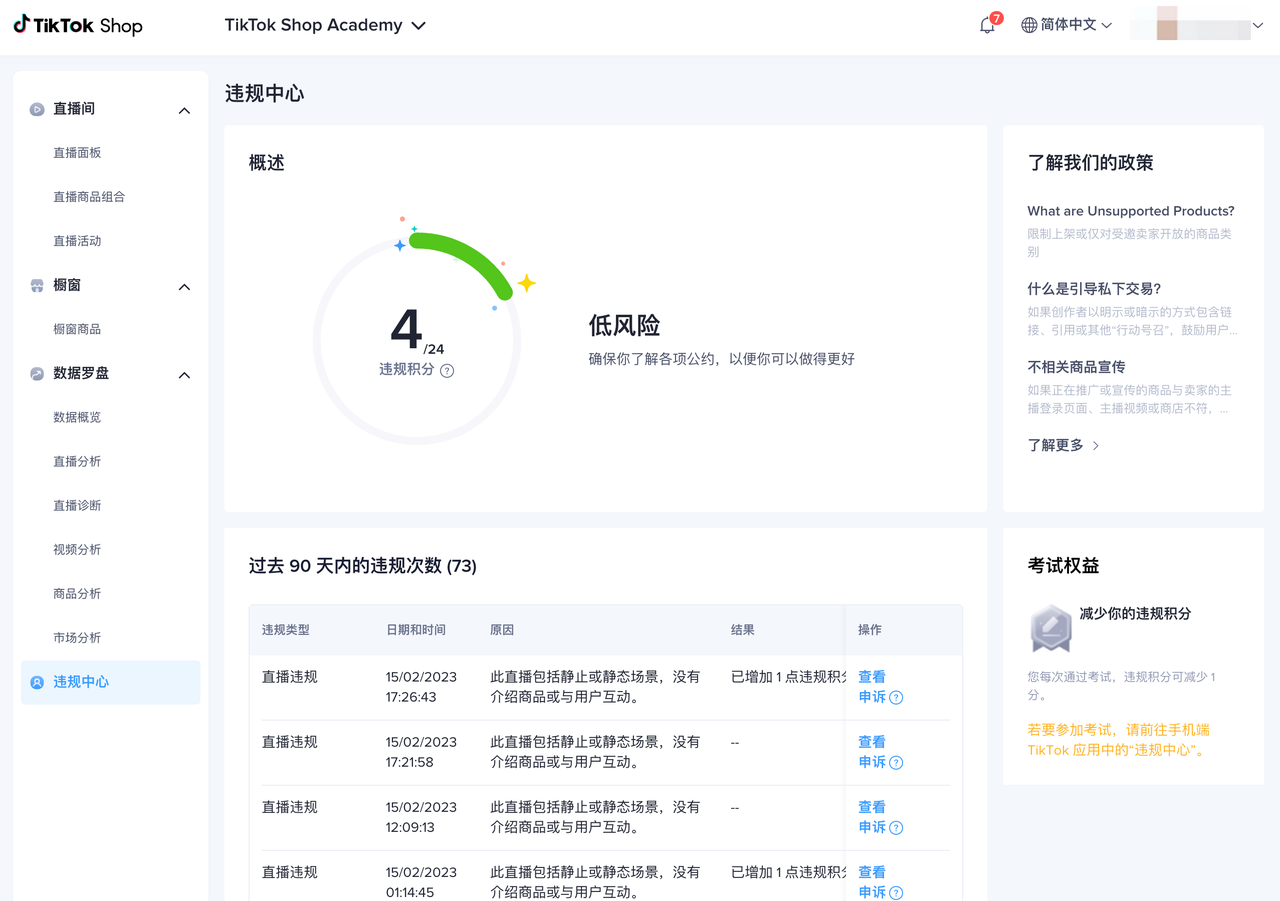The image size is (1280, 901).
Task: Collapse the 数据罗盘 sidebar section
Action: [x=184, y=375]
